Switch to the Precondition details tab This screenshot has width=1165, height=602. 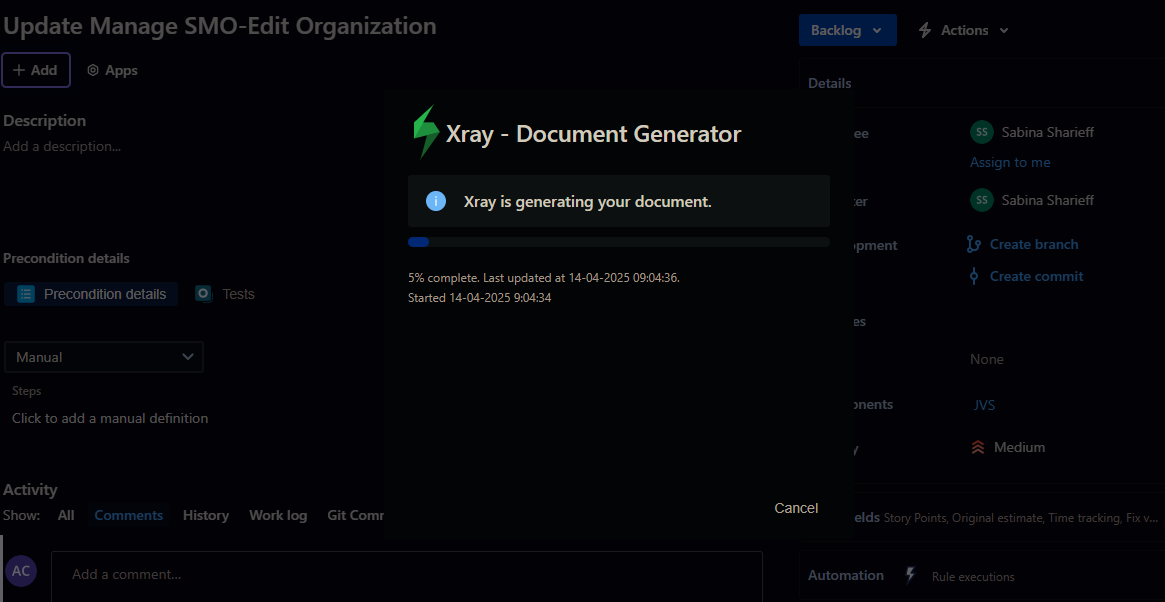pos(91,294)
